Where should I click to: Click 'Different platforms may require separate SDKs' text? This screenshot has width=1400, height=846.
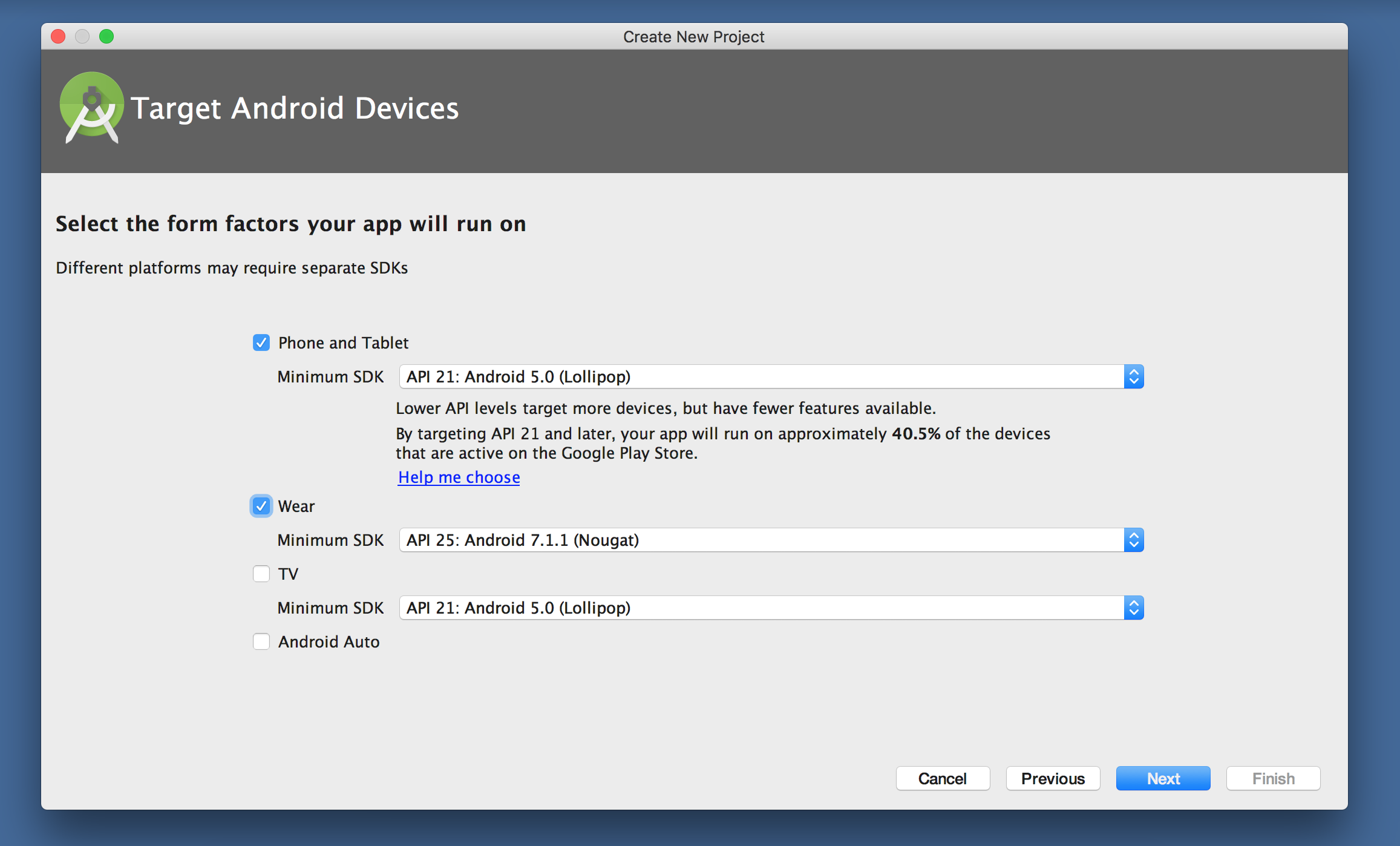tap(232, 267)
